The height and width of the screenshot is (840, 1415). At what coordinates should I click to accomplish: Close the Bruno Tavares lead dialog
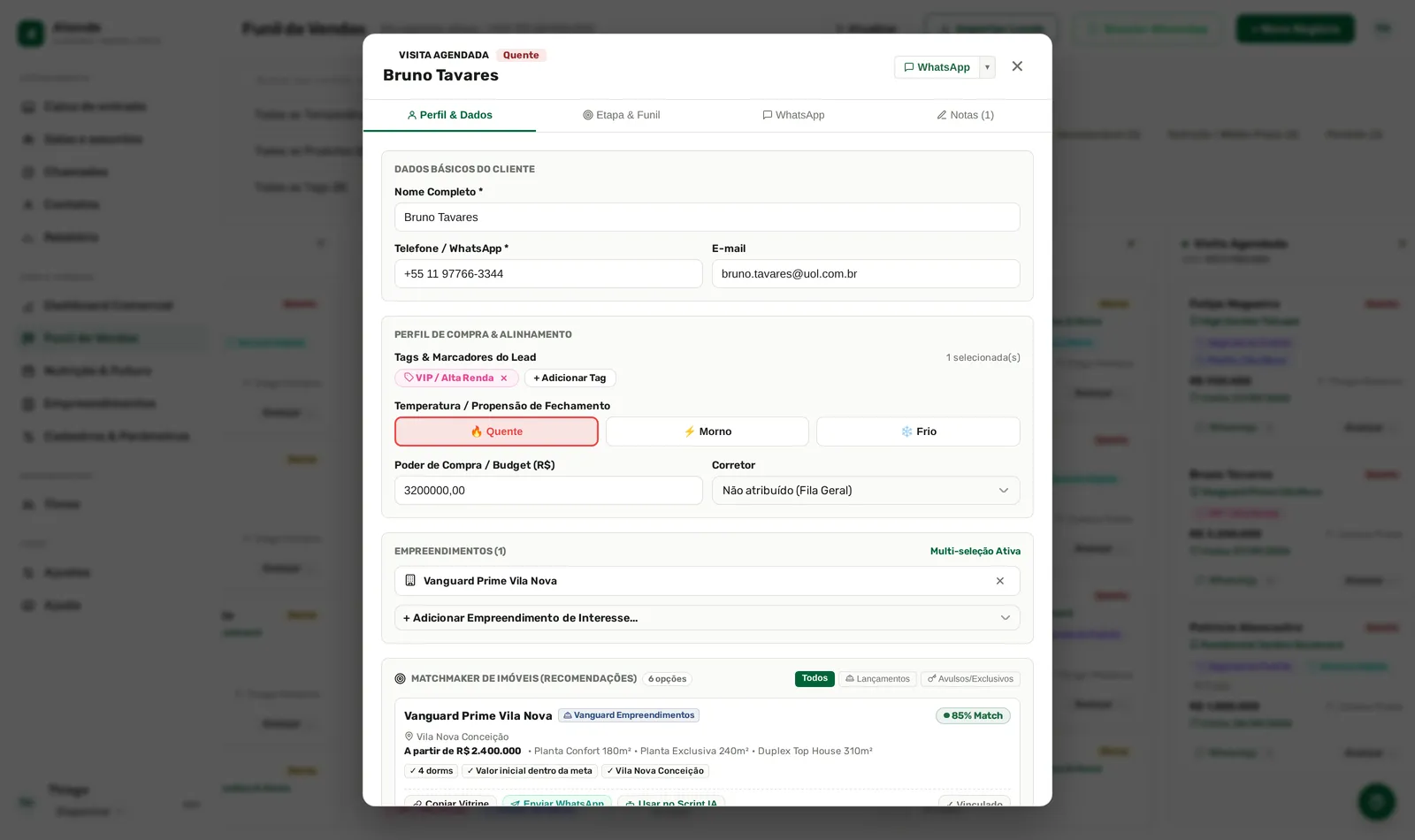(1017, 66)
